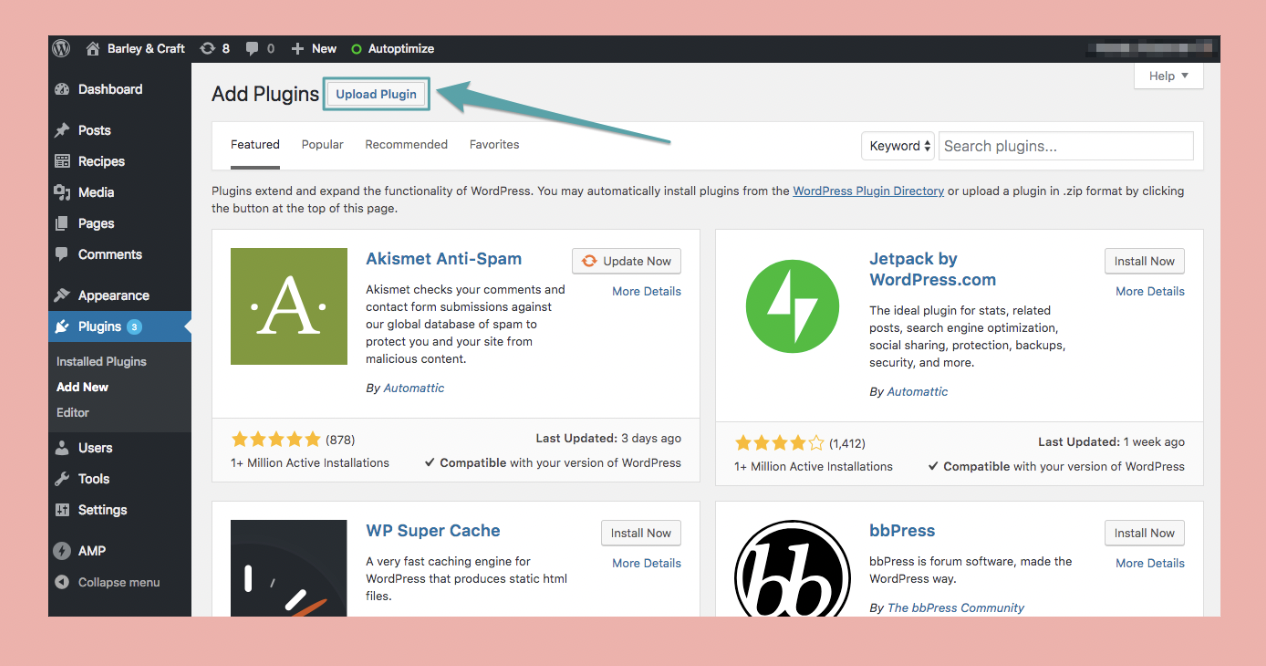Click the Jetpack green lightning logo
Image resolution: width=1266 pixels, height=666 pixels.
[793, 306]
